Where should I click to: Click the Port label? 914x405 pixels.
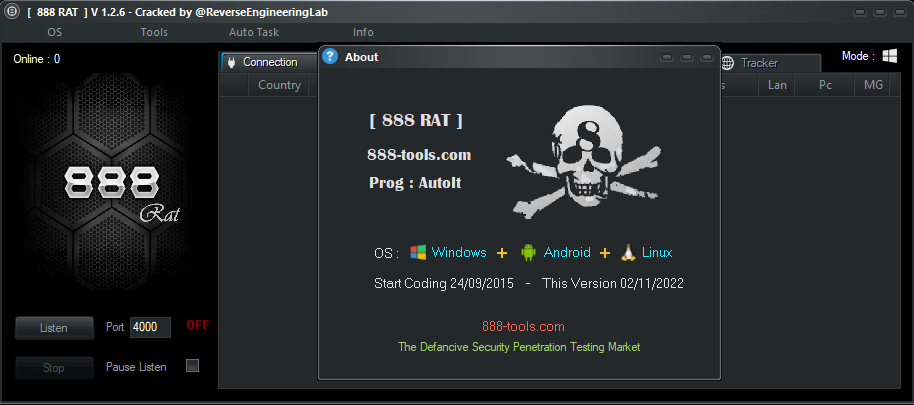point(115,327)
